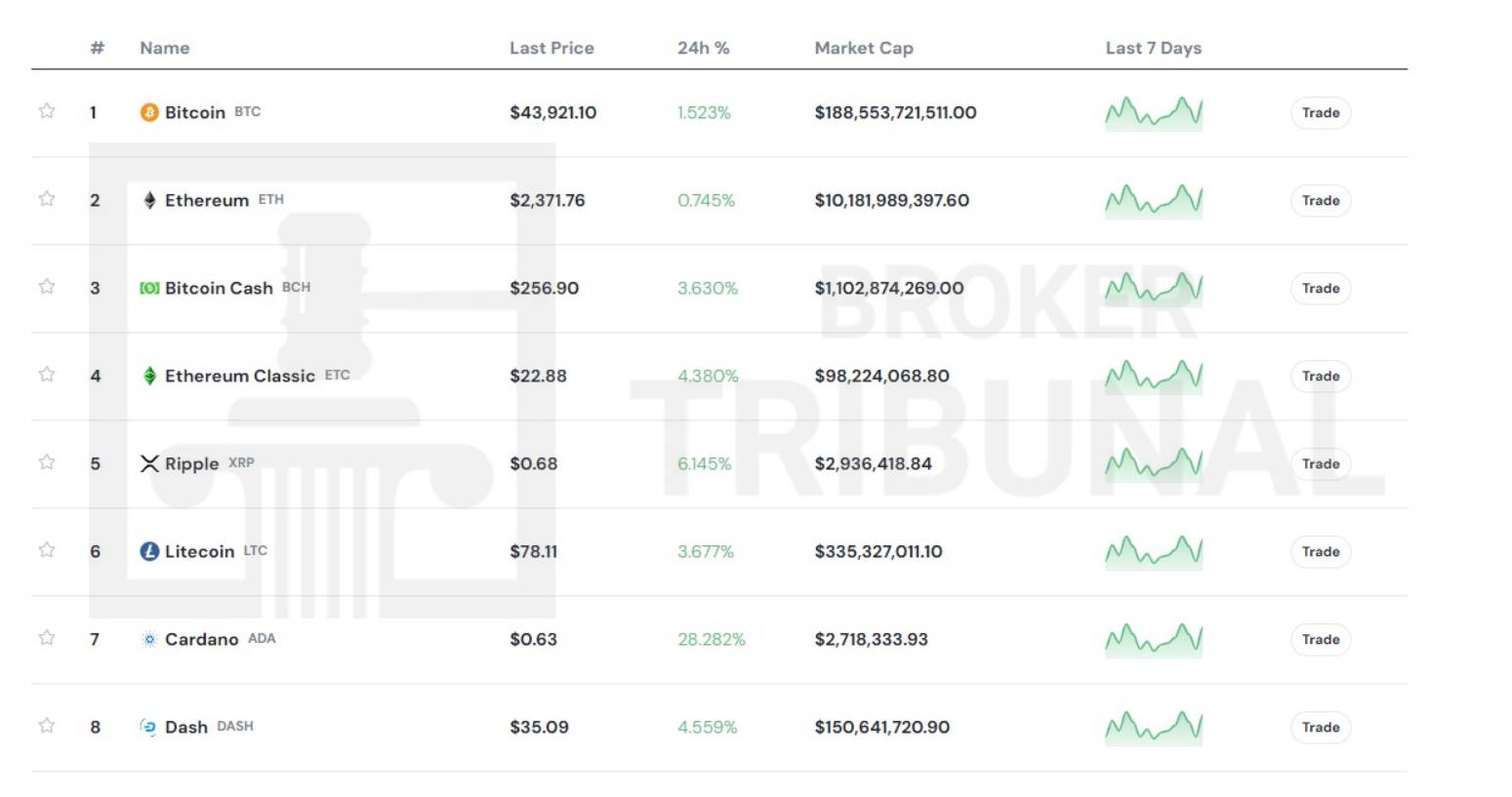
Task: Open Bitcoin Cash 7-day chart
Action: point(1154,289)
